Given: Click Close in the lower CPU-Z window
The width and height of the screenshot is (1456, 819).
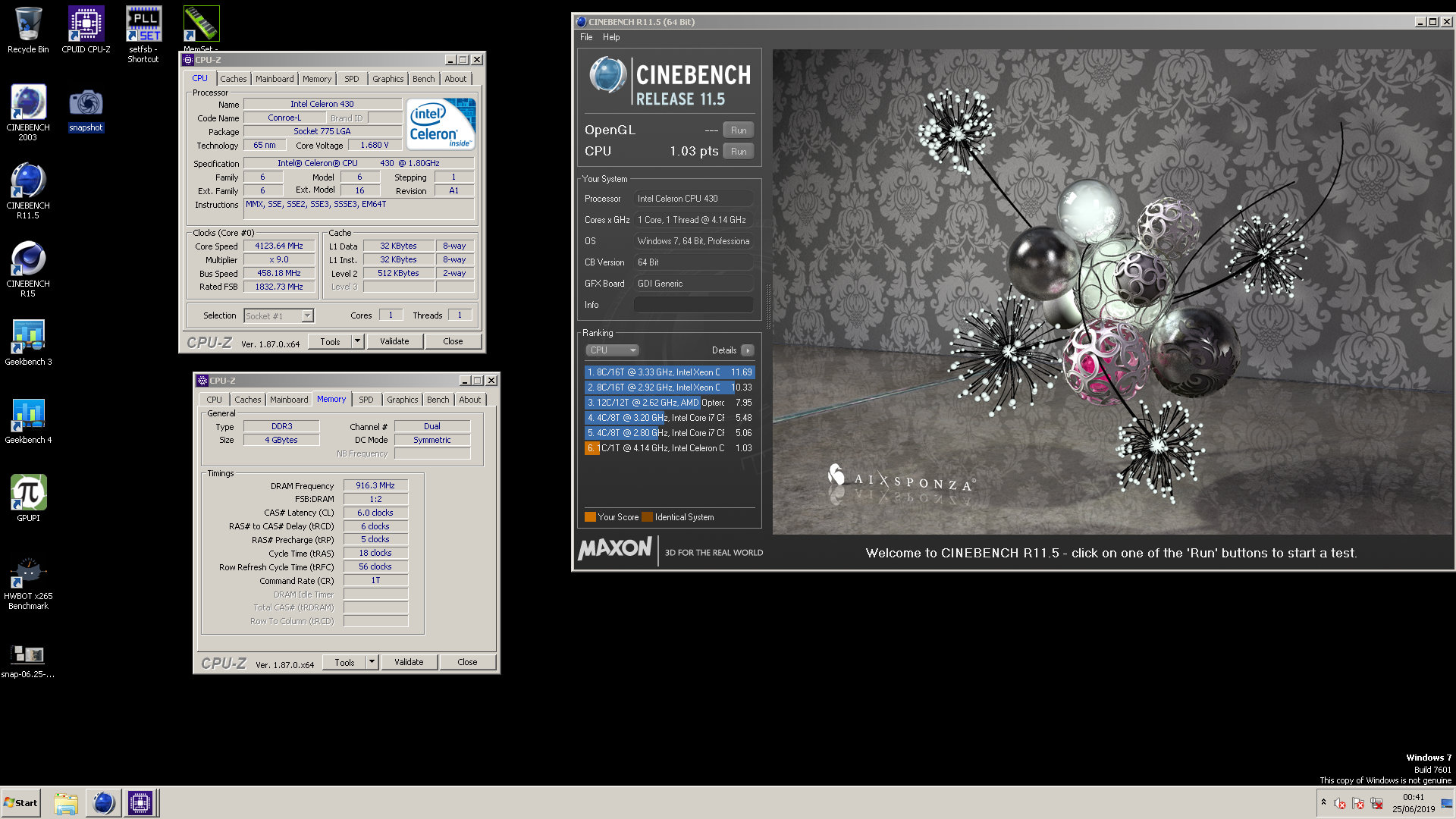Looking at the screenshot, I should 467,662.
